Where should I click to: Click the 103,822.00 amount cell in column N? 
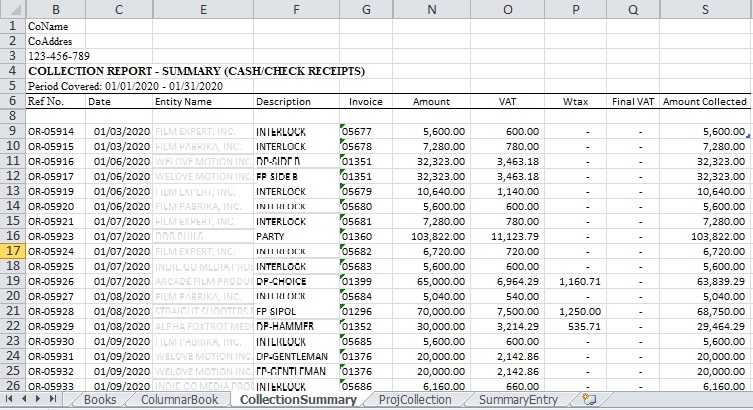coord(431,236)
